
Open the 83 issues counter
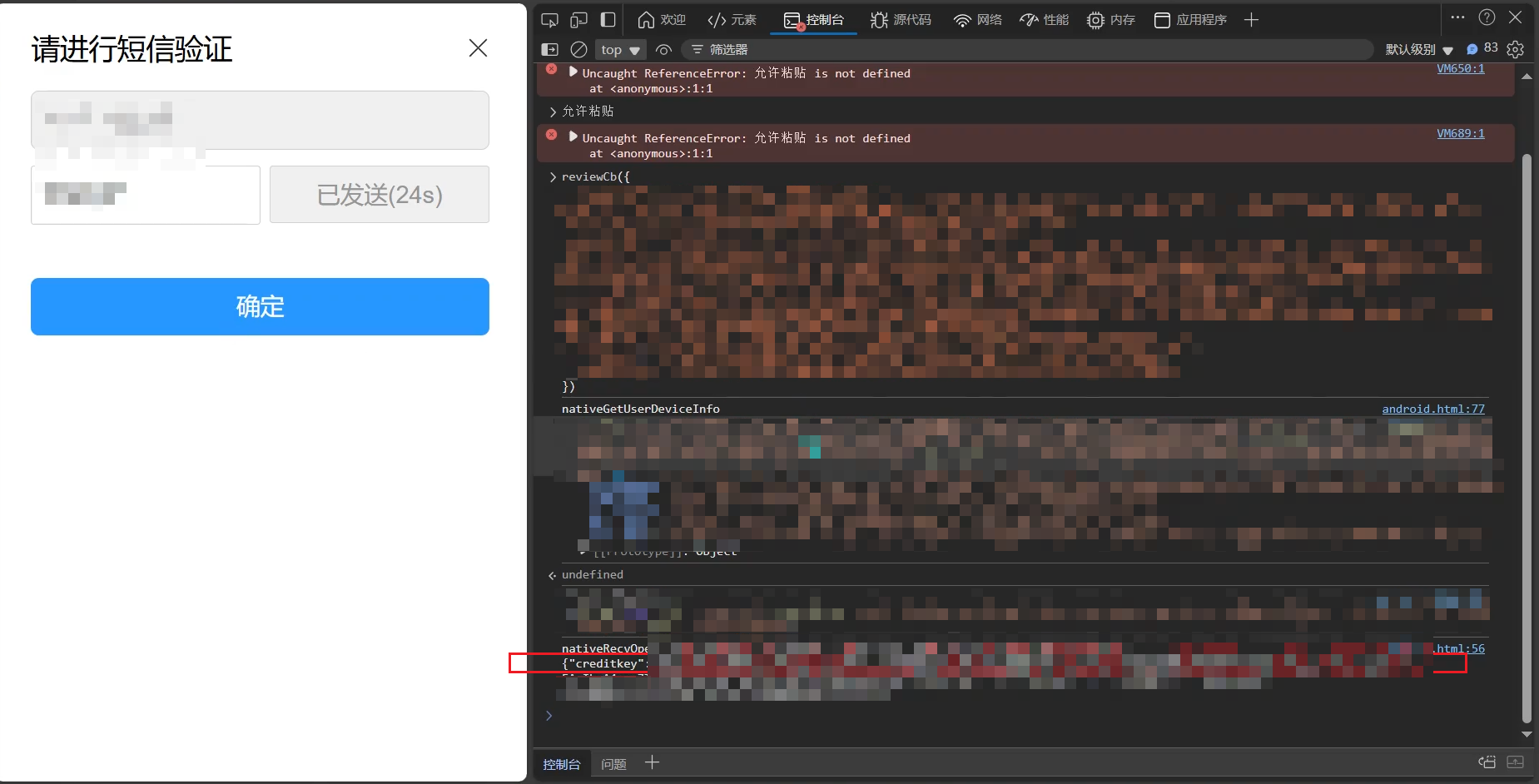tap(1482, 49)
